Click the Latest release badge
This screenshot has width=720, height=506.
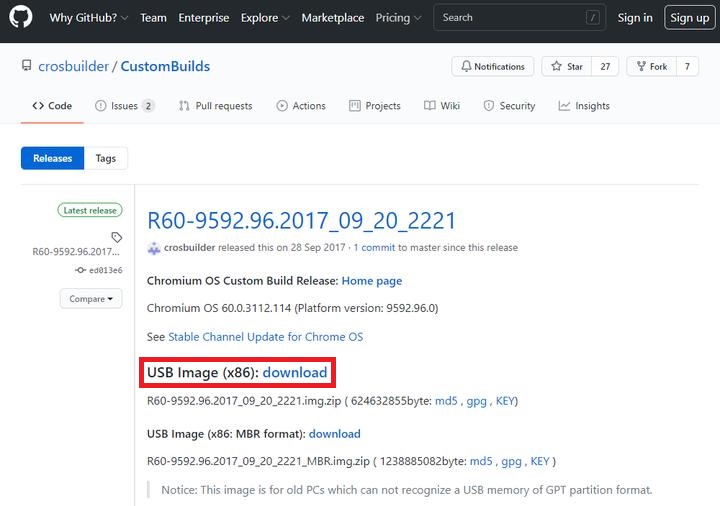(90, 210)
